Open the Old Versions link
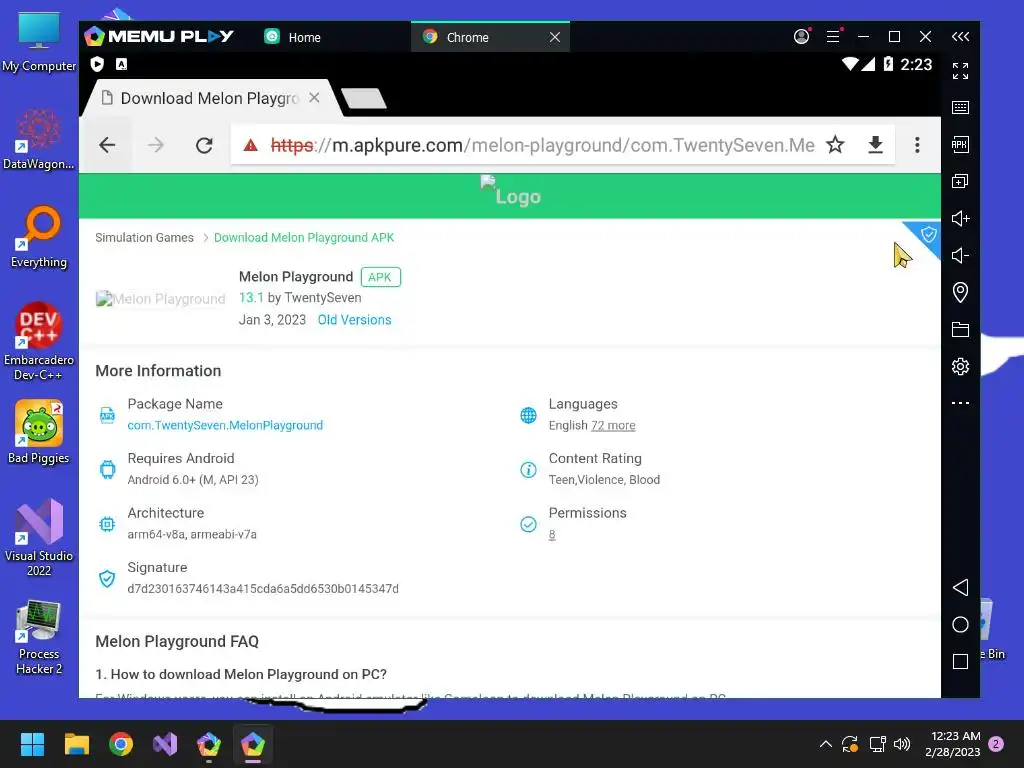 click(x=355, y=320)
